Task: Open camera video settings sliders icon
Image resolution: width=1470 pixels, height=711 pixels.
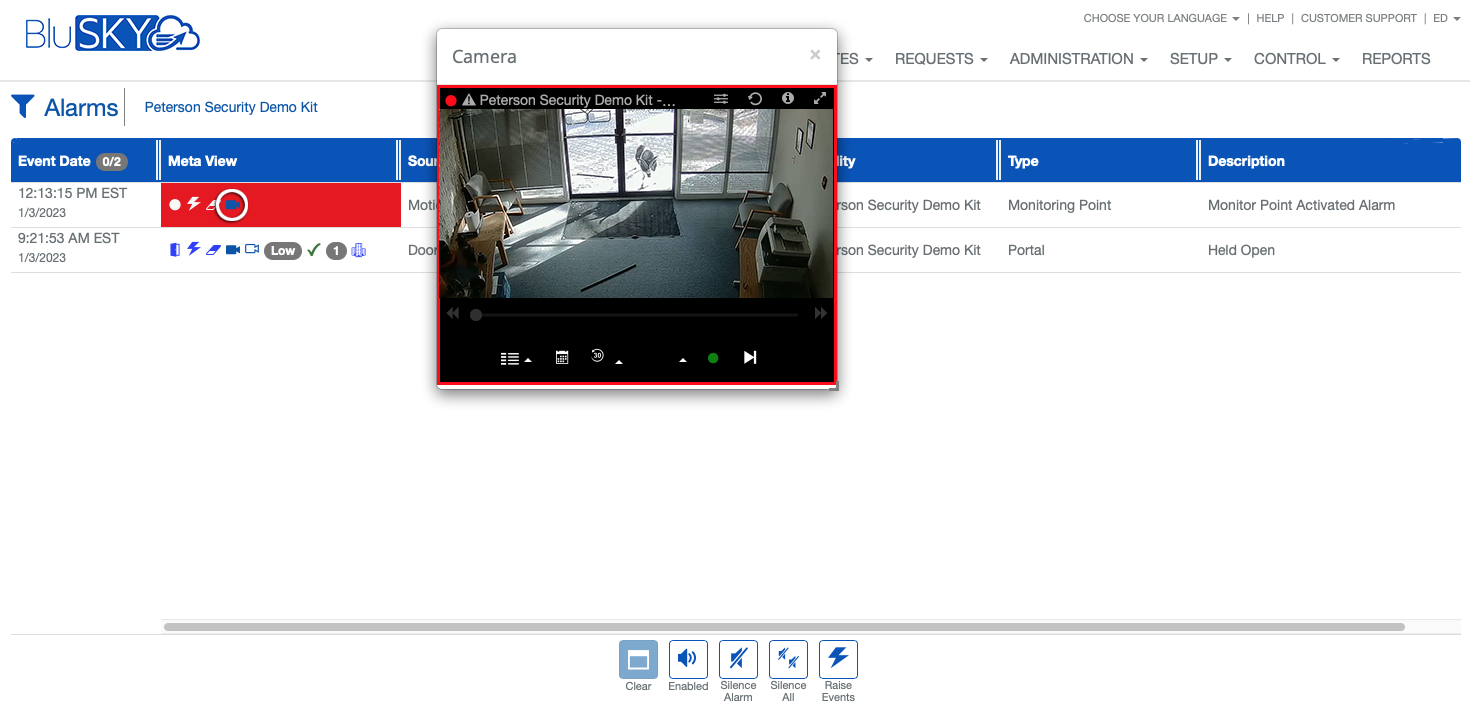Action: 721,99
